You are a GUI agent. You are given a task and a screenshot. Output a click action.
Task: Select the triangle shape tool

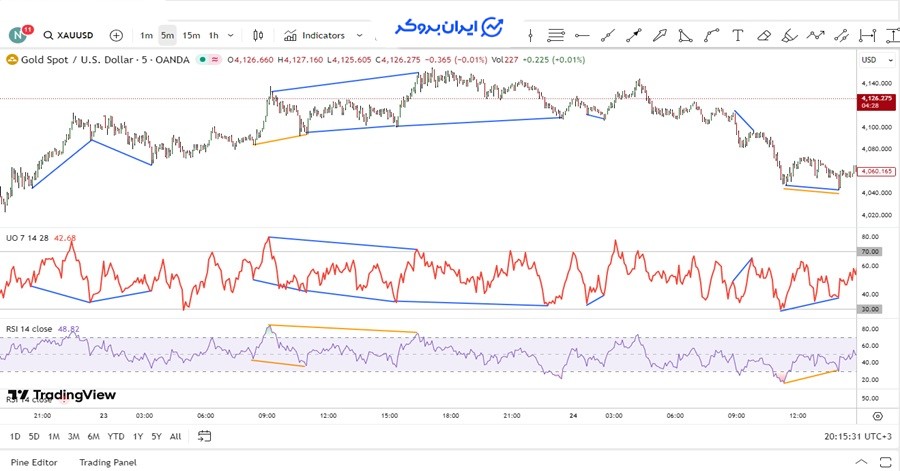(686, 35)
